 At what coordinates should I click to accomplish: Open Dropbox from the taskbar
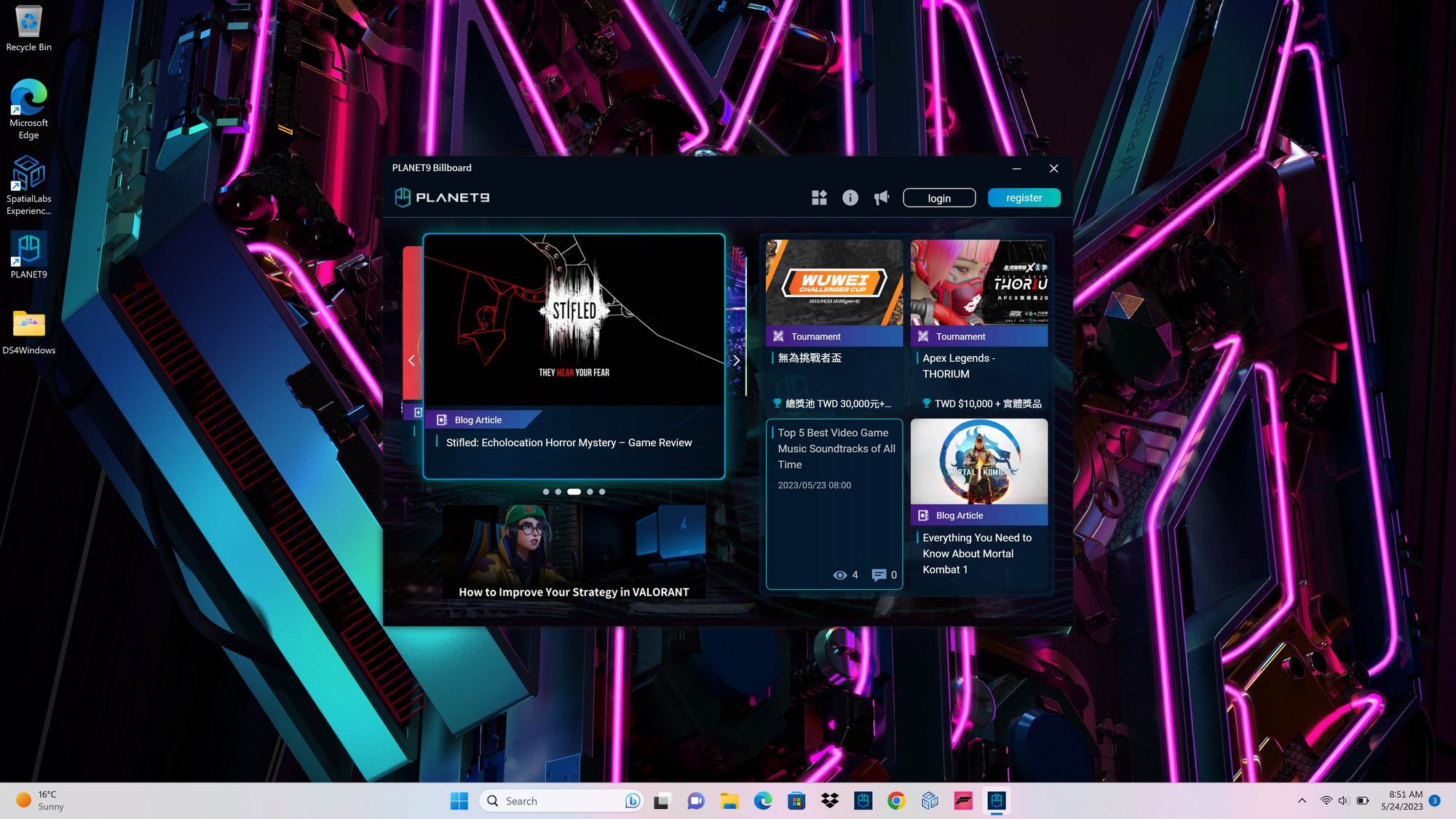830,801
